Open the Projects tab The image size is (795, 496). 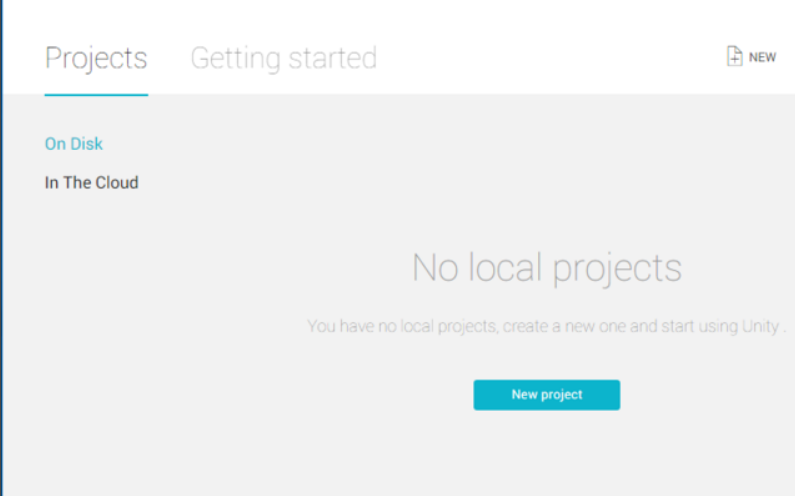coord(96,58)
